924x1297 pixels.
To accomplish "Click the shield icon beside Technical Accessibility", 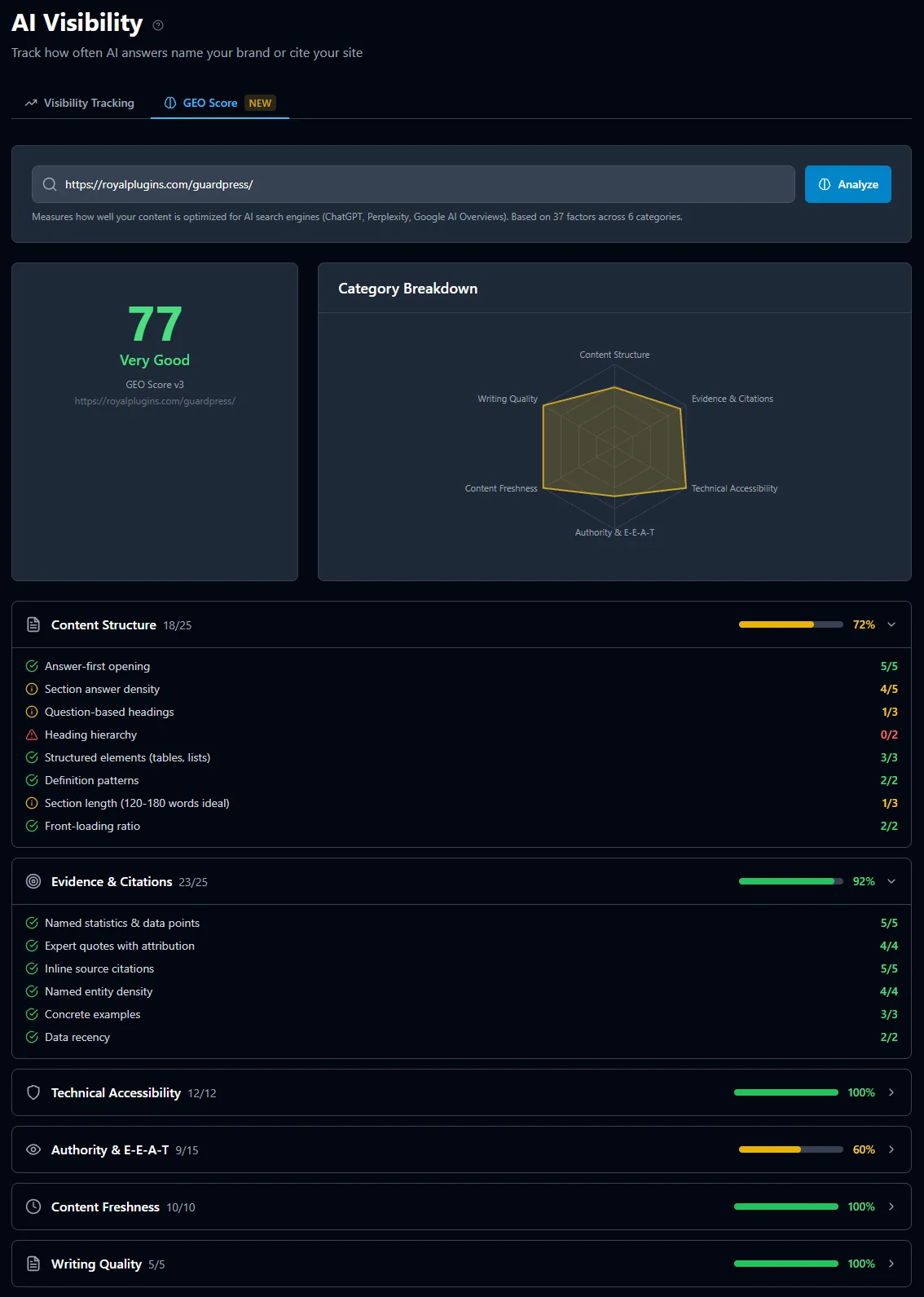I will pyautogui.click(x=33, y=1092).
